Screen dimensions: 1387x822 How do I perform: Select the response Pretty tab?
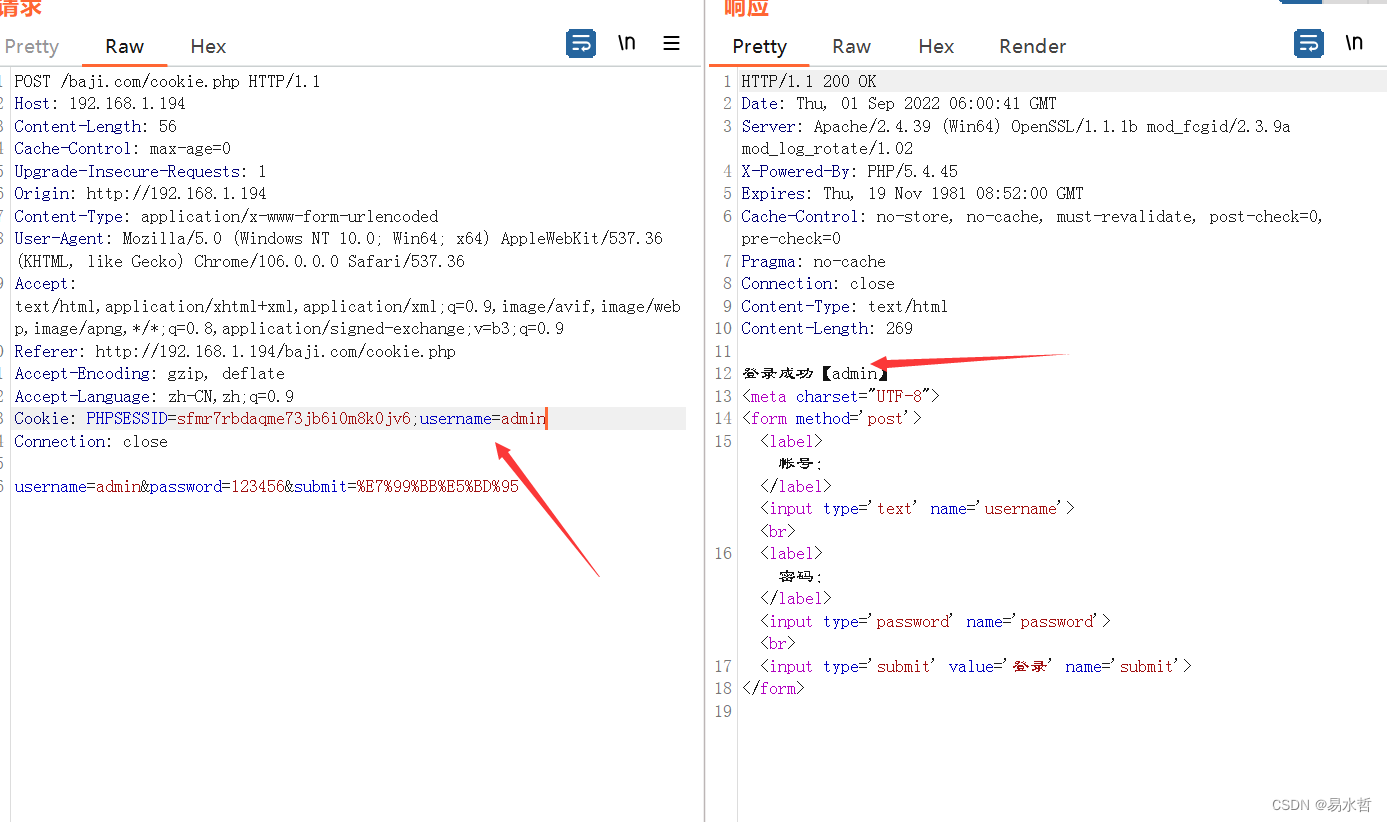(759, 46)
